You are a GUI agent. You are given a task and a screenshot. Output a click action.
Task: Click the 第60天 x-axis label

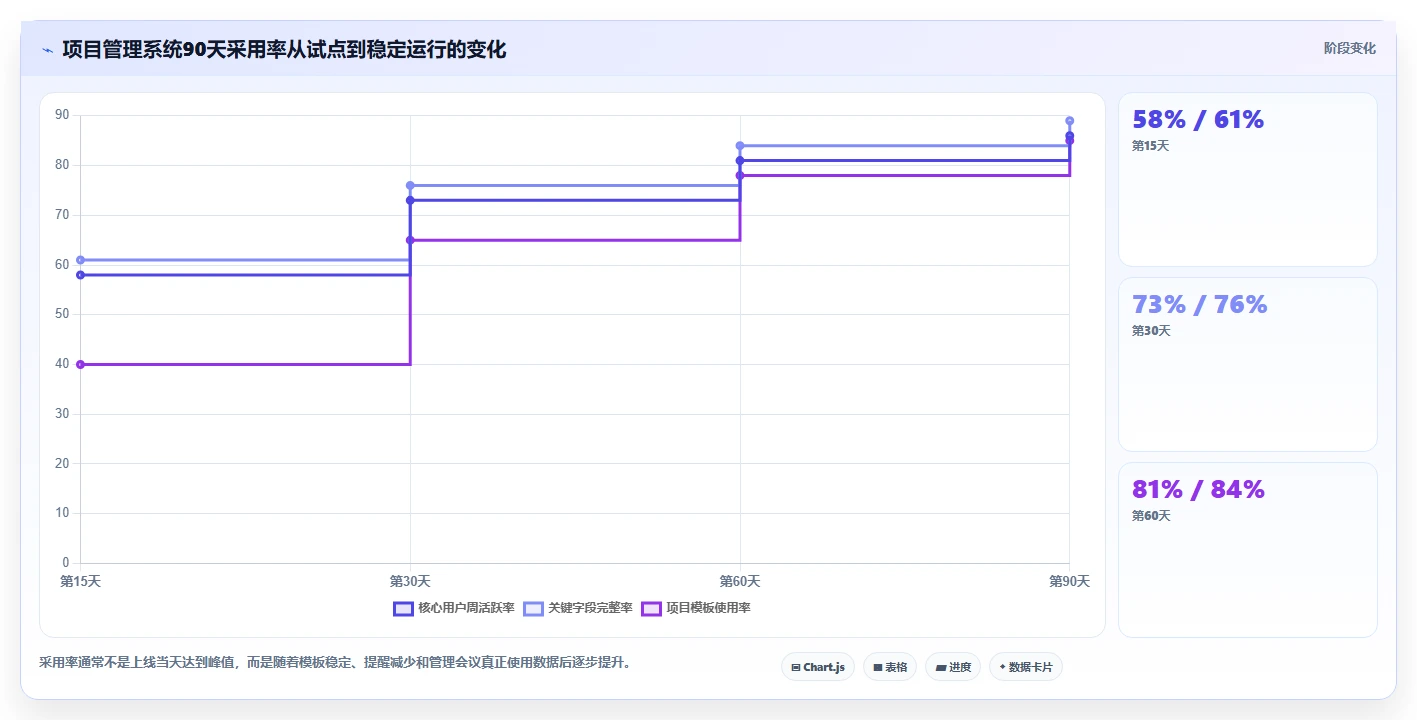pyautogui.click(x=740, y=581)
